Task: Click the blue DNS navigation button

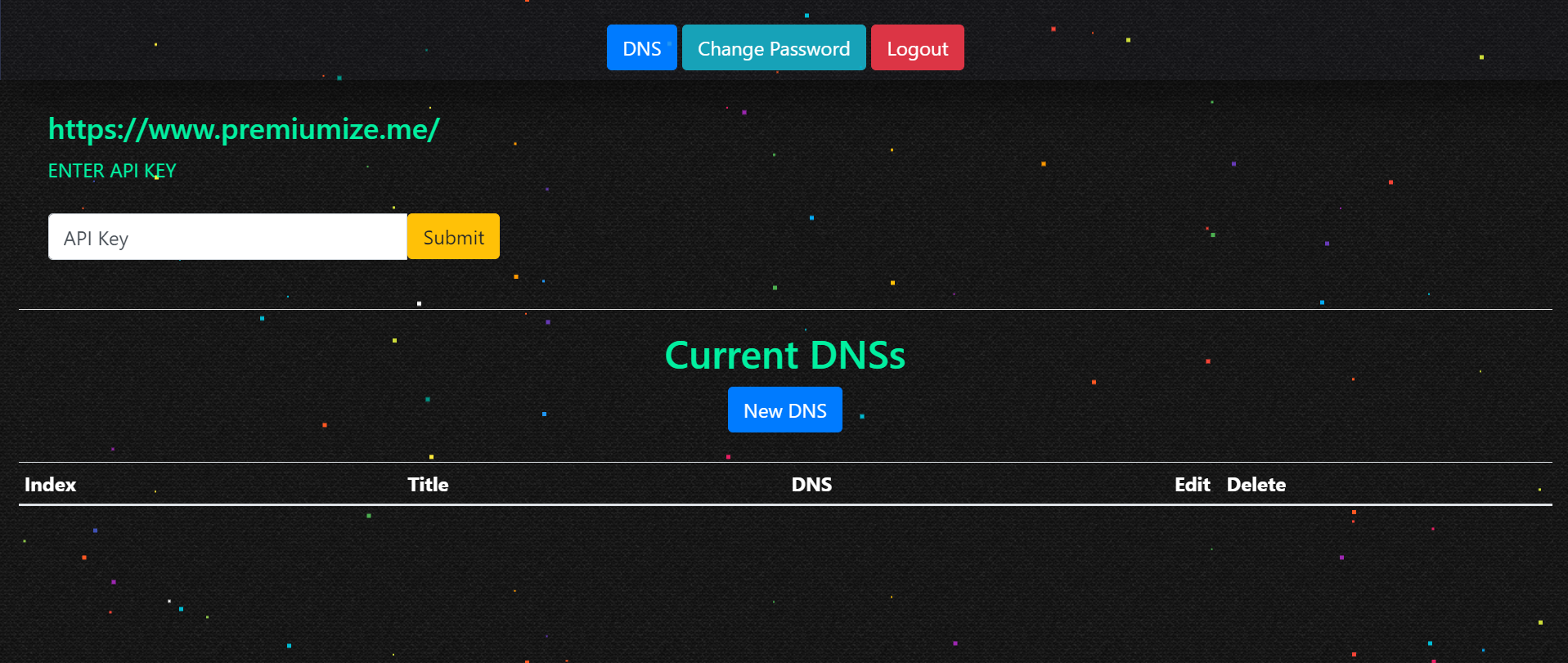Action: (x=641, y=48)
